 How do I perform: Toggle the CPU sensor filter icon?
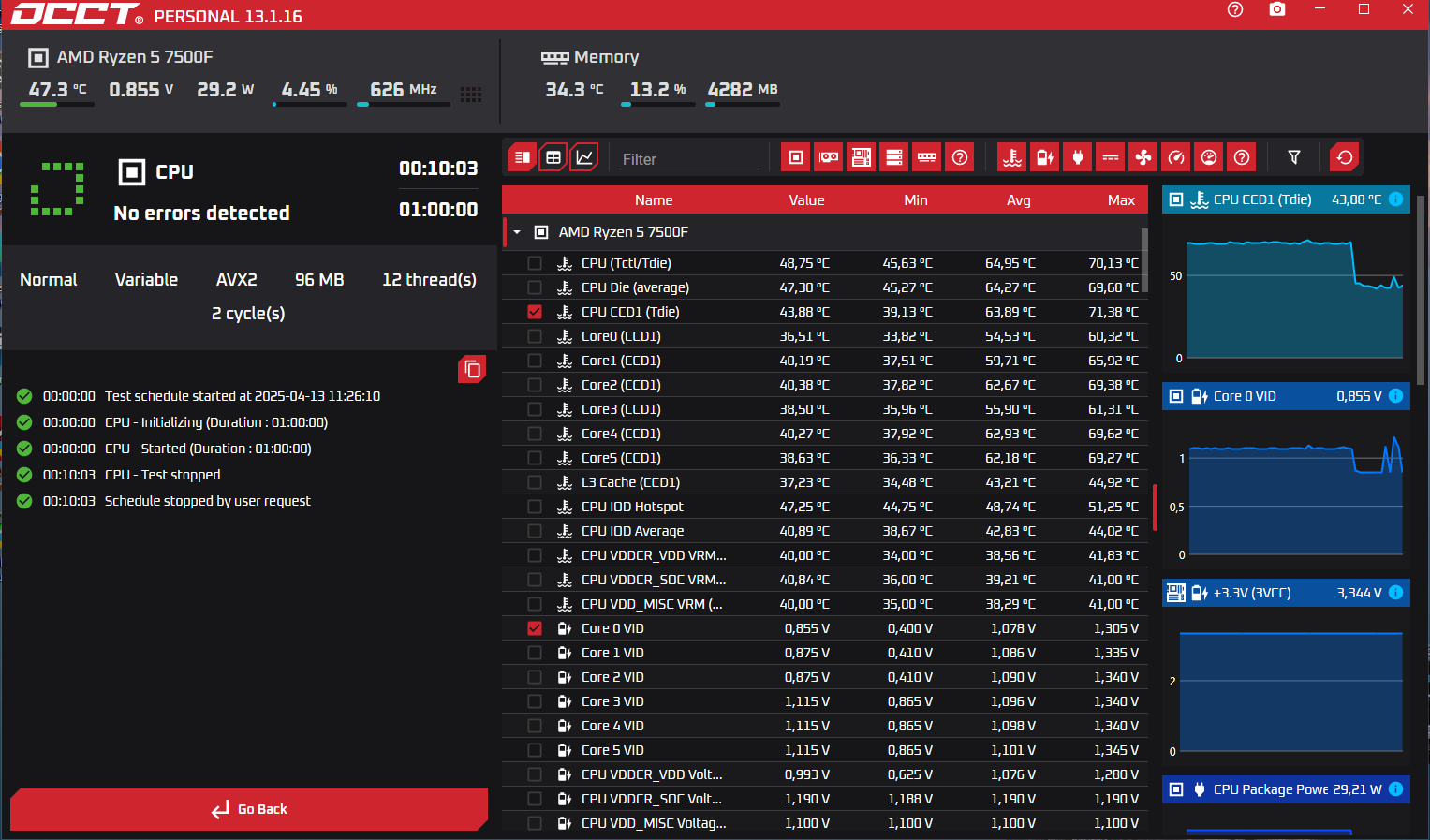click(796, 157)
